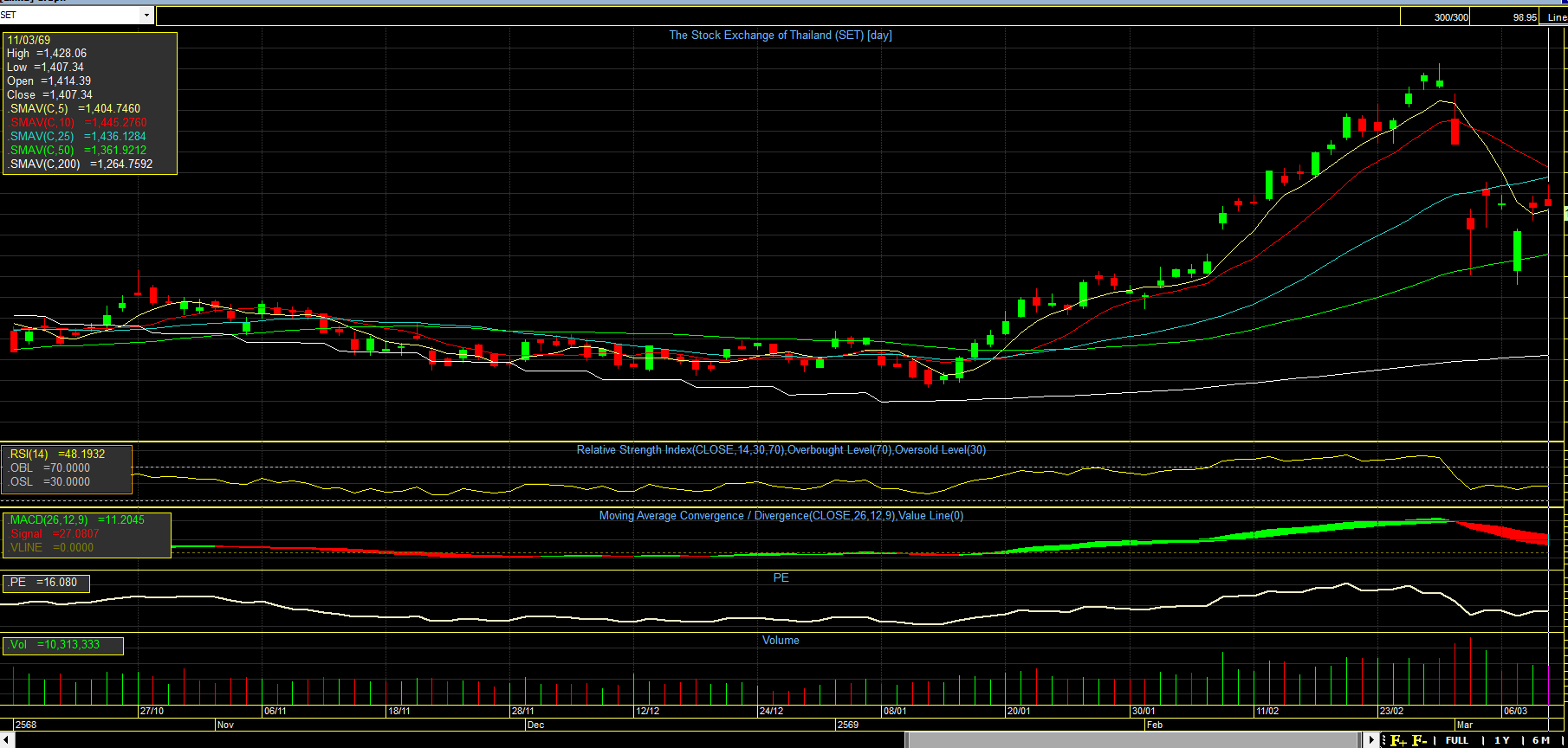Click the 08/01 date axis label
The height and width of the screenshot is (748, 1568).
(895, 712)
